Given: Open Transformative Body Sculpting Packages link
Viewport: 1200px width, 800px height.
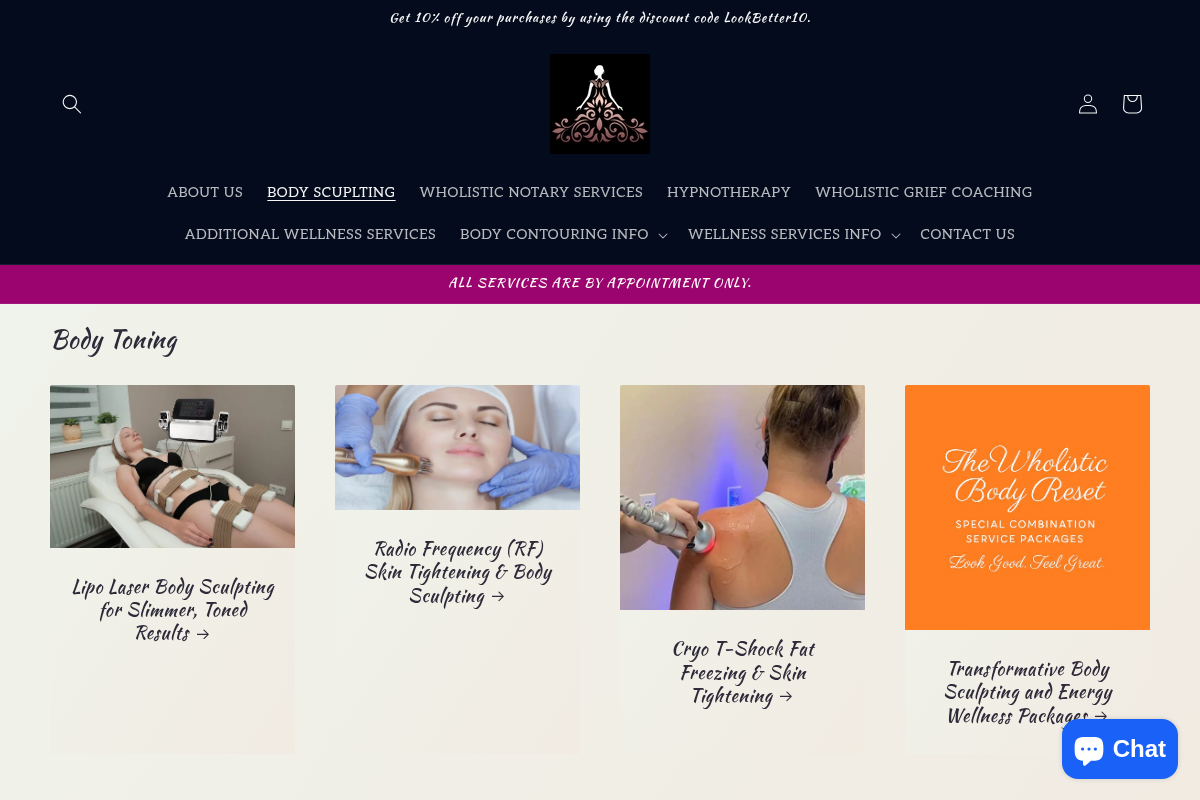Looking at the screenshot, I should (x=1028, y=692).
